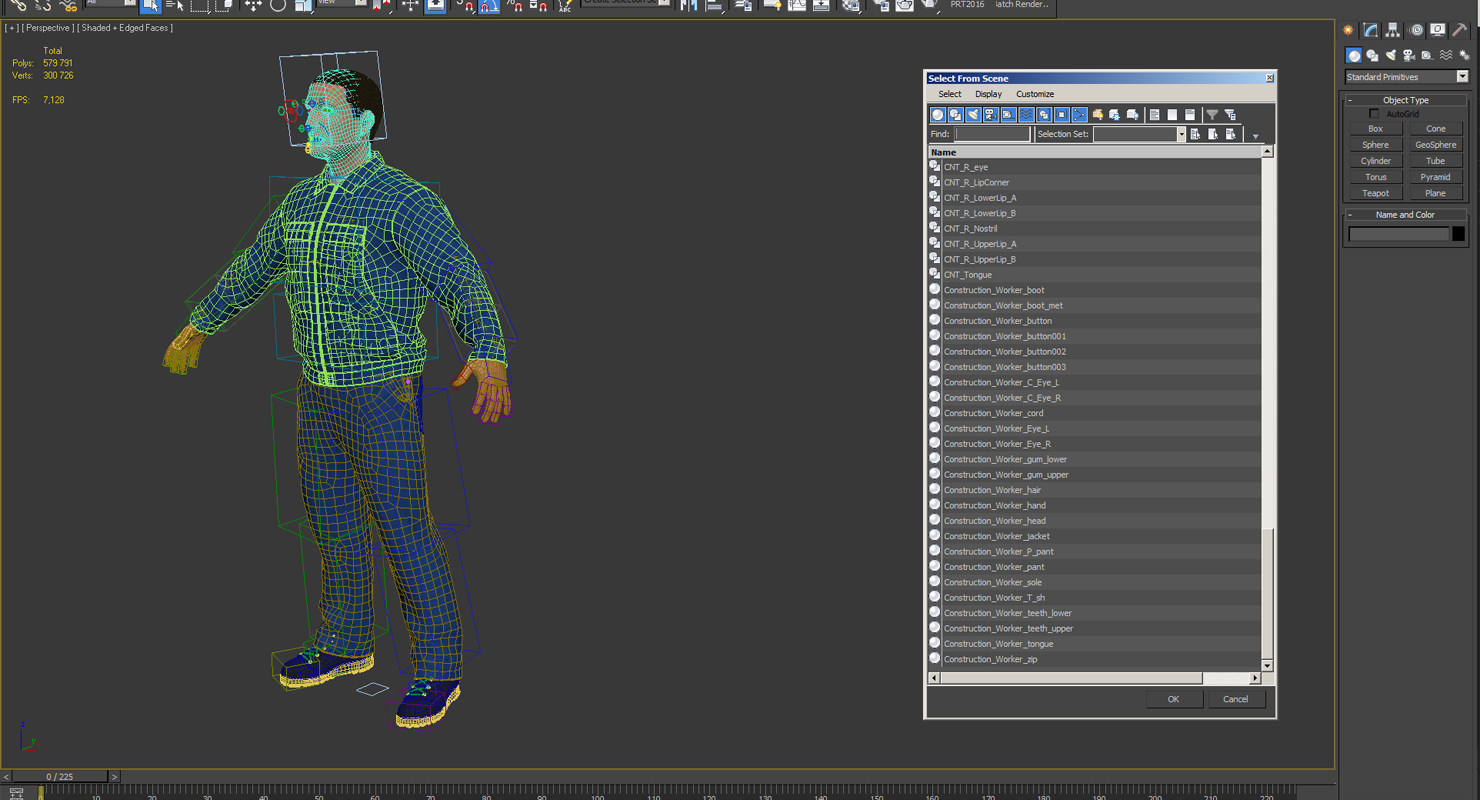The height and width of the screenshot is (800, 1480).
Task: Click the Teapot primitive button
Action: tap(1375, 193)
